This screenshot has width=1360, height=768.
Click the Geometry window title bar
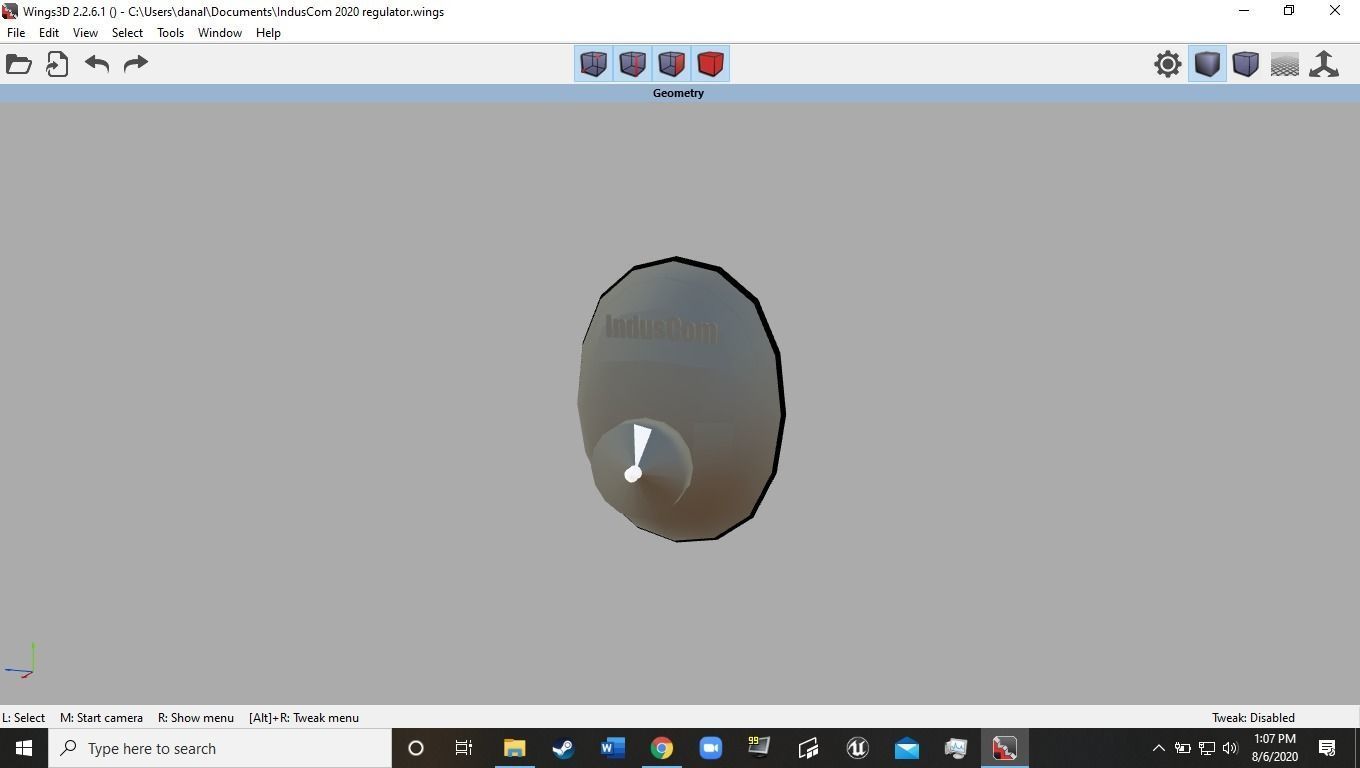pyautogui.click(x=679, y=93)
